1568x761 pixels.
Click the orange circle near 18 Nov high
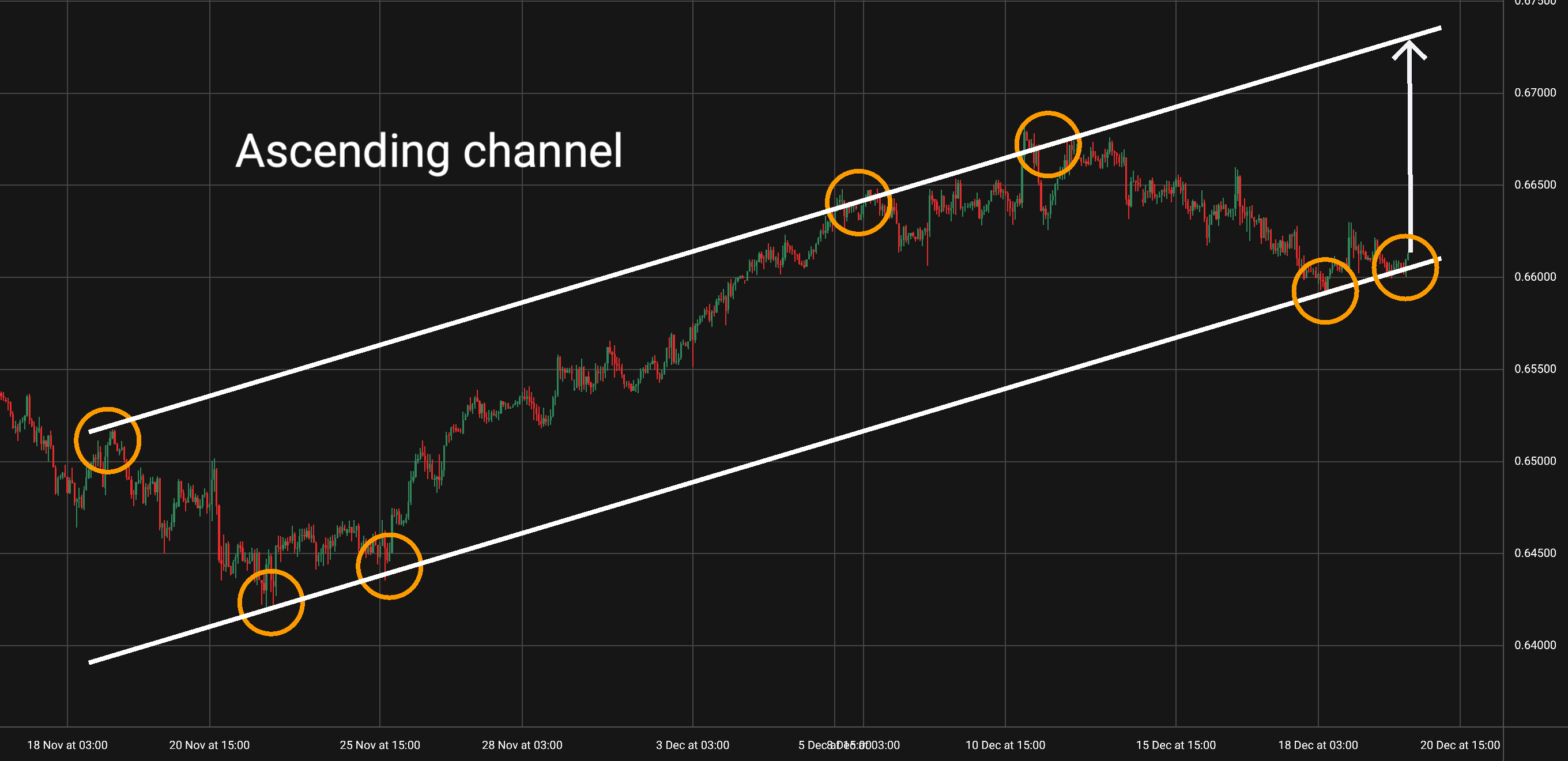click(108, 440)
